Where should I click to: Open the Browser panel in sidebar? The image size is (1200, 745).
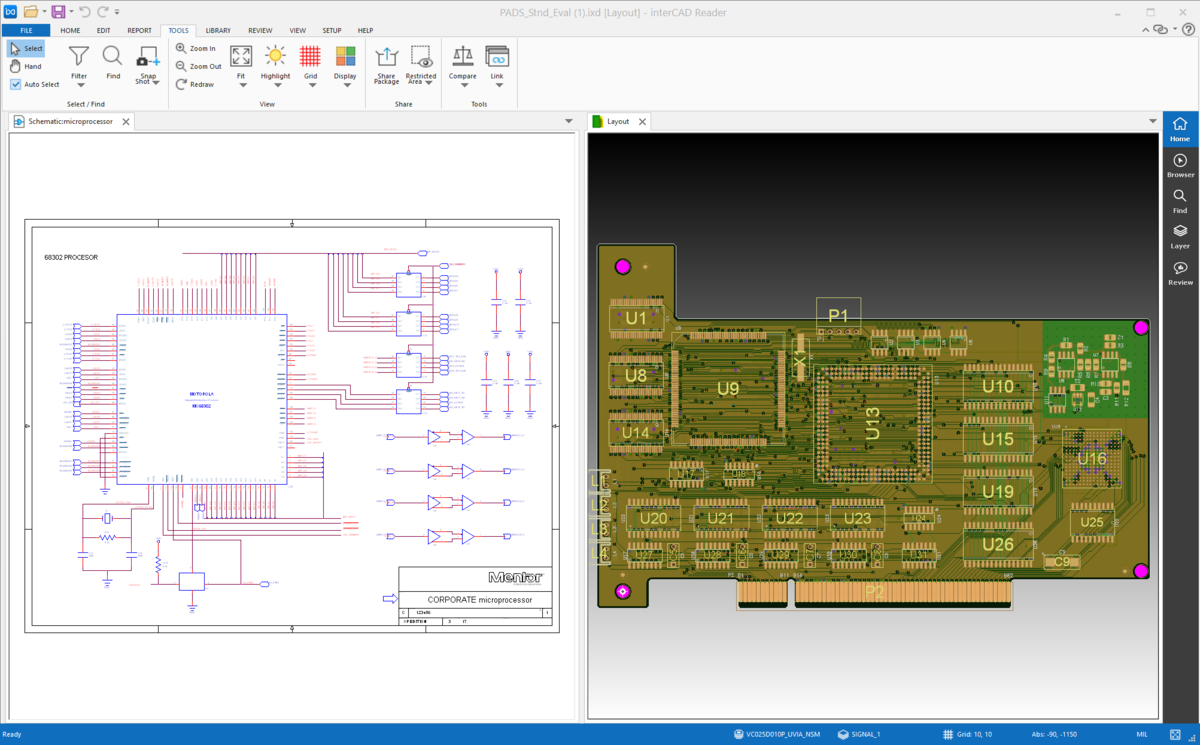(x=1180, y=165)
